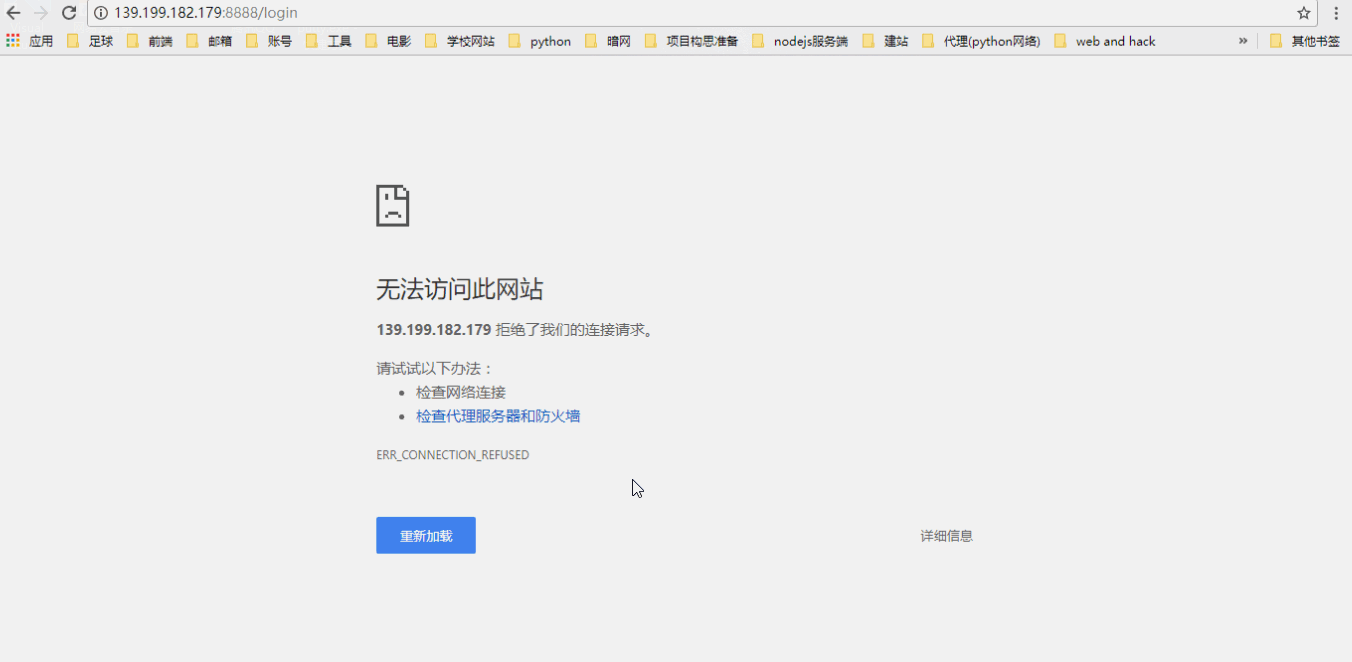Open the 足球 bookmark folder
This screenshot has width=1352, height=662.
click(x=90, y=41)
